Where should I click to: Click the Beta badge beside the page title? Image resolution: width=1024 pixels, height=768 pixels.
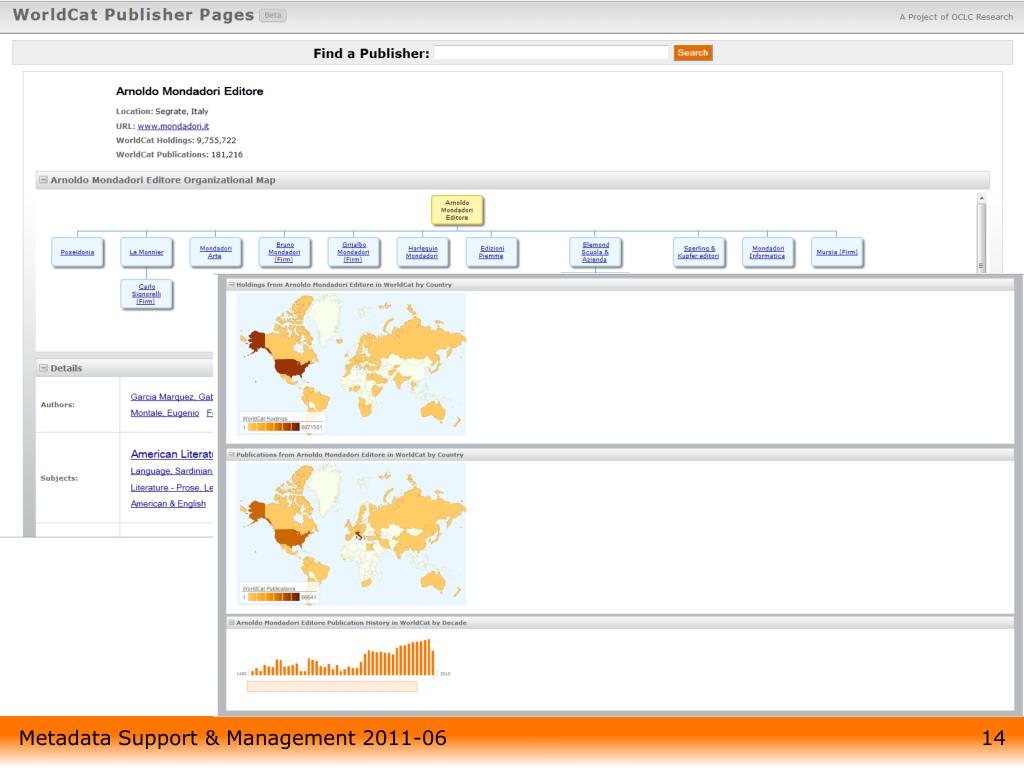point(273,15)
